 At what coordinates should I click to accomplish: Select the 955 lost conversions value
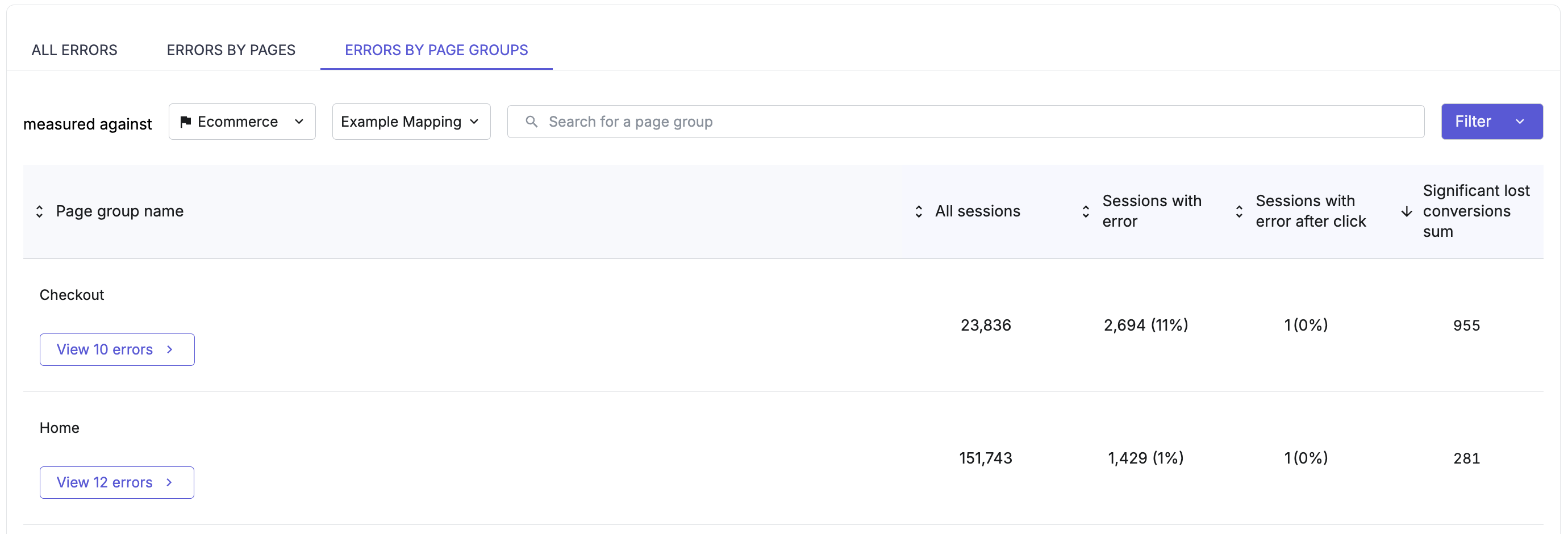(x=1466, y=325)
